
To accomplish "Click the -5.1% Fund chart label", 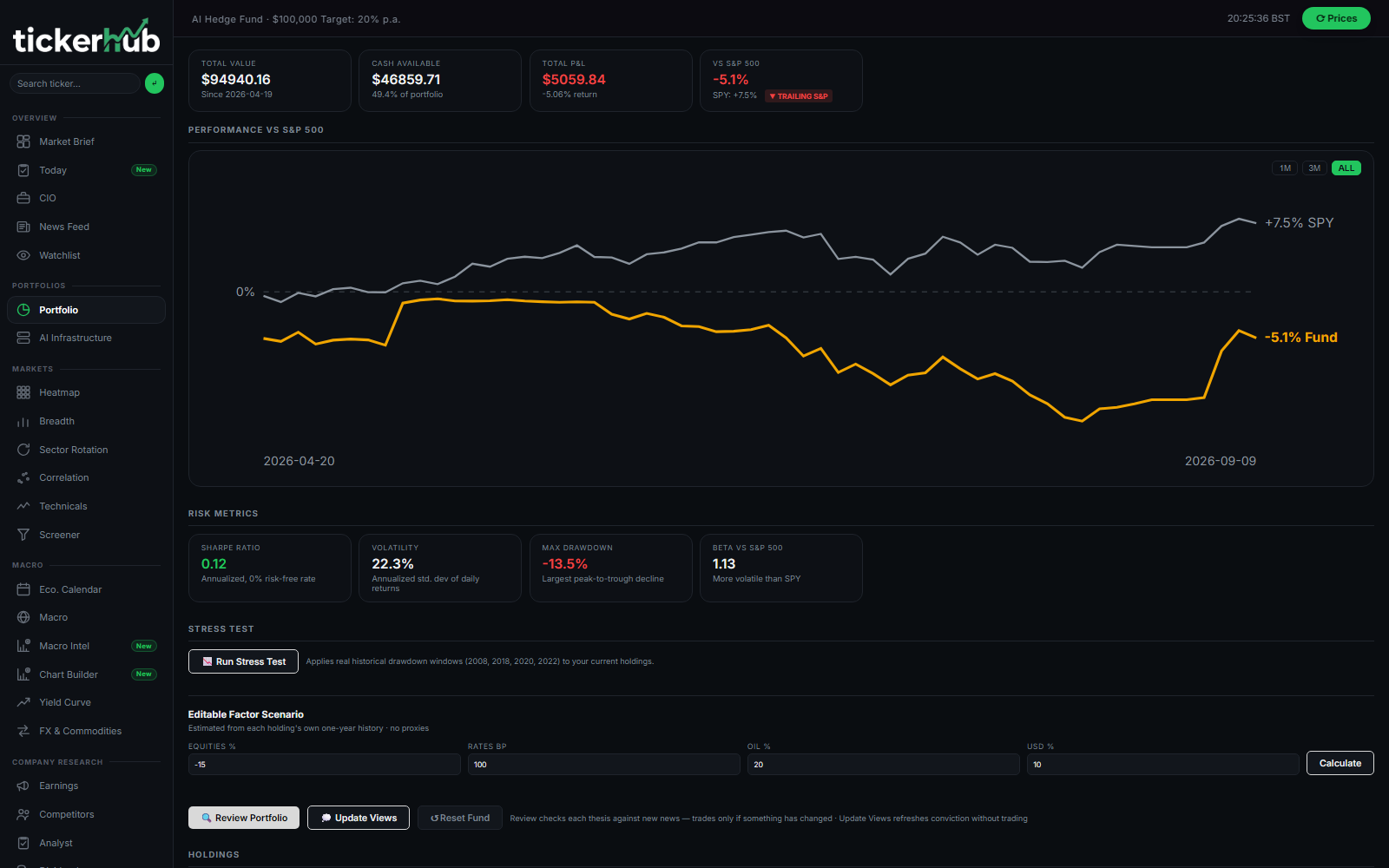I will (x=1300, y=338).
